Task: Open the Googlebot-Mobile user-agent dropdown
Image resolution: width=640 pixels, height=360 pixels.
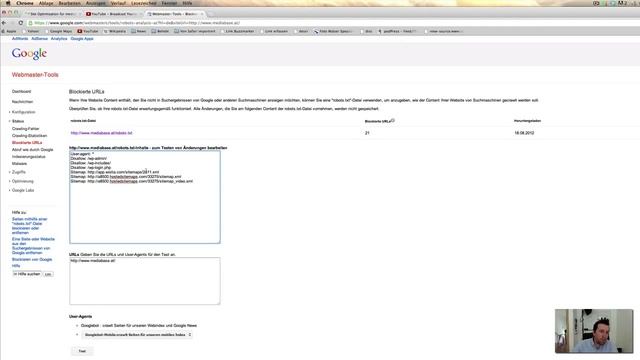Action: [137, 335]
